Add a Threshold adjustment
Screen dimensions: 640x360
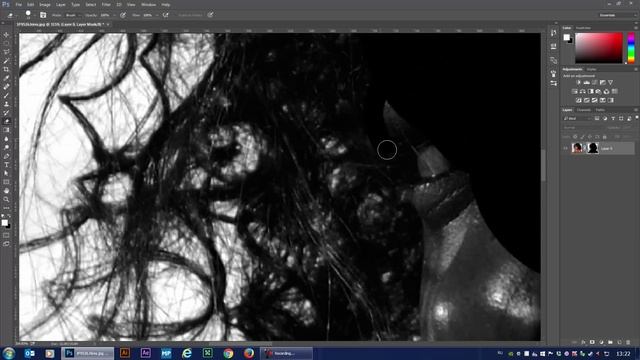(x=595, y=100)
